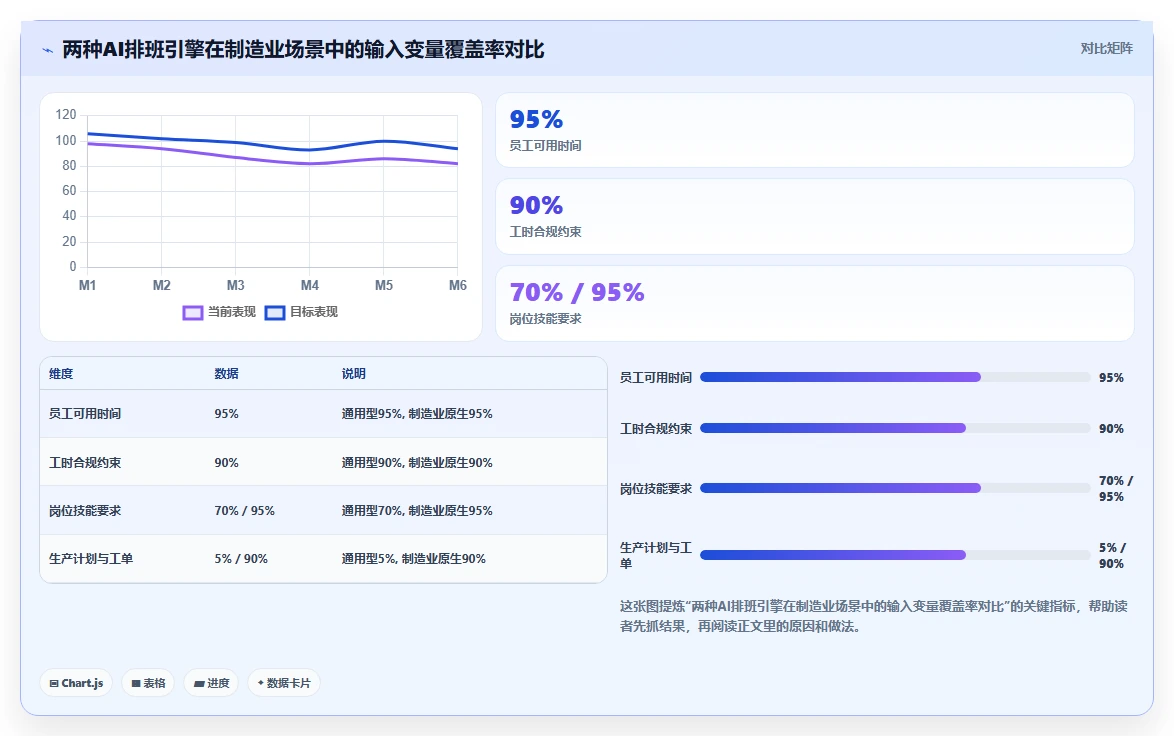Click the table's 95% data cell
1174x736 pixels.
point(226,414)
